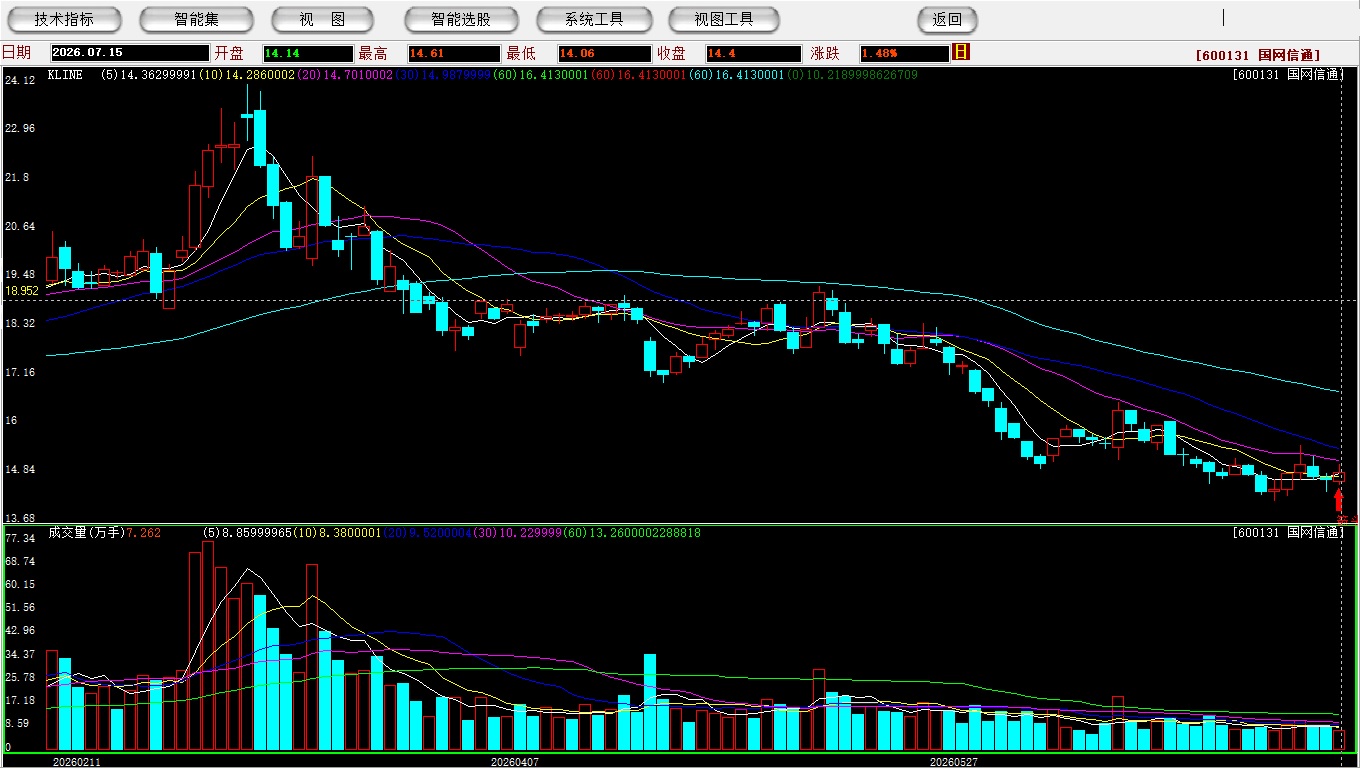Image resolution: width=1360 pixels, height=768 pixels.
Task: Click the 返回 back button
Action: [947, 19]
